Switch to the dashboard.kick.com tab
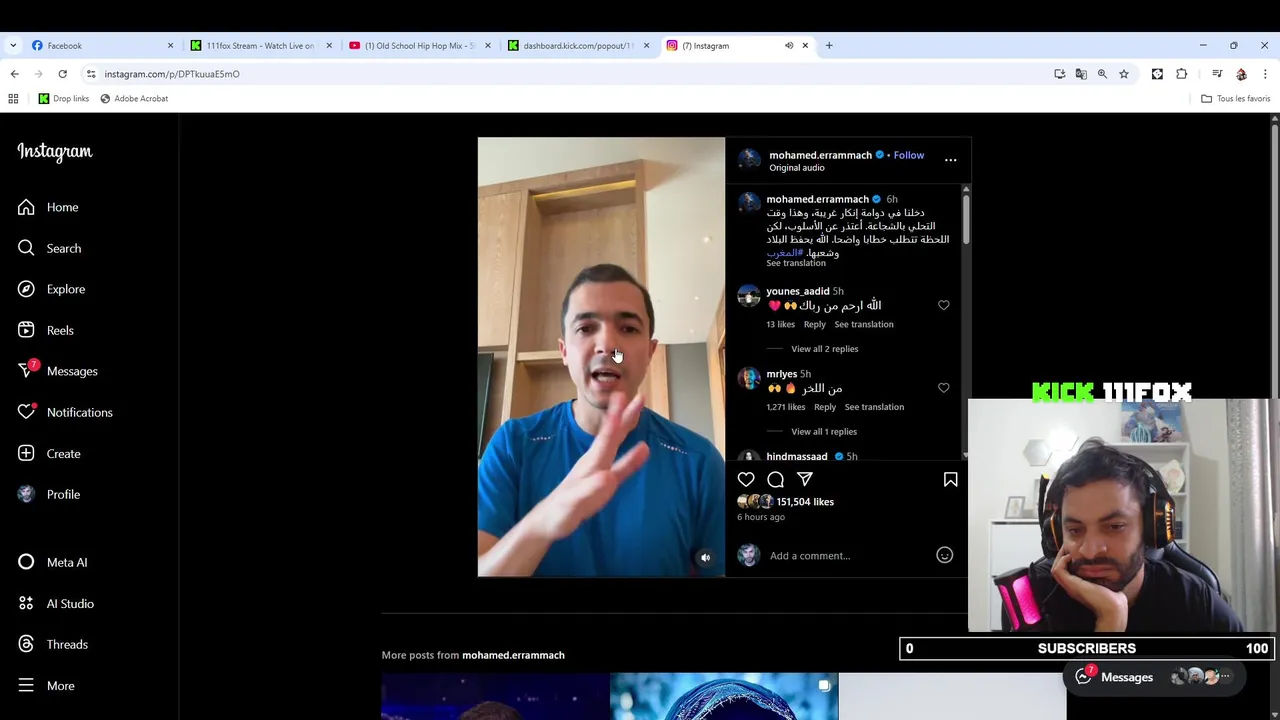The height and width of the screenshot is (720, 1280). point(578,45)
